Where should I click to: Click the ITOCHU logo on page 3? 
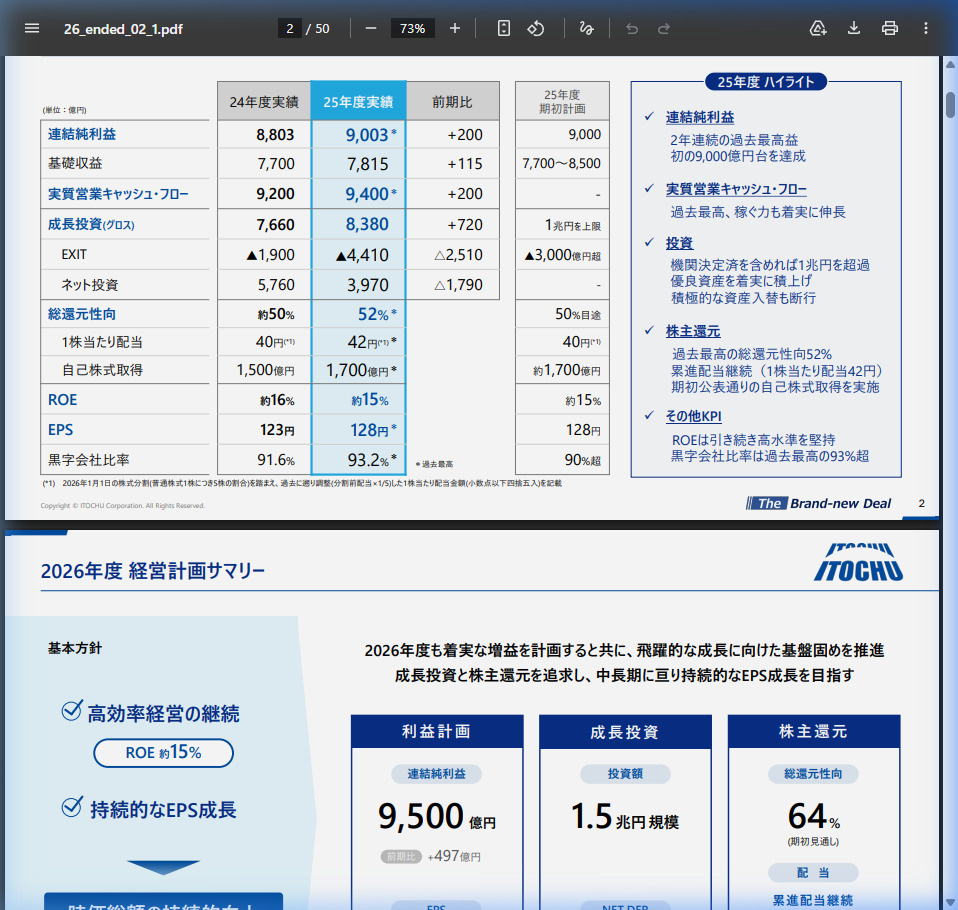tap(858, 562)
